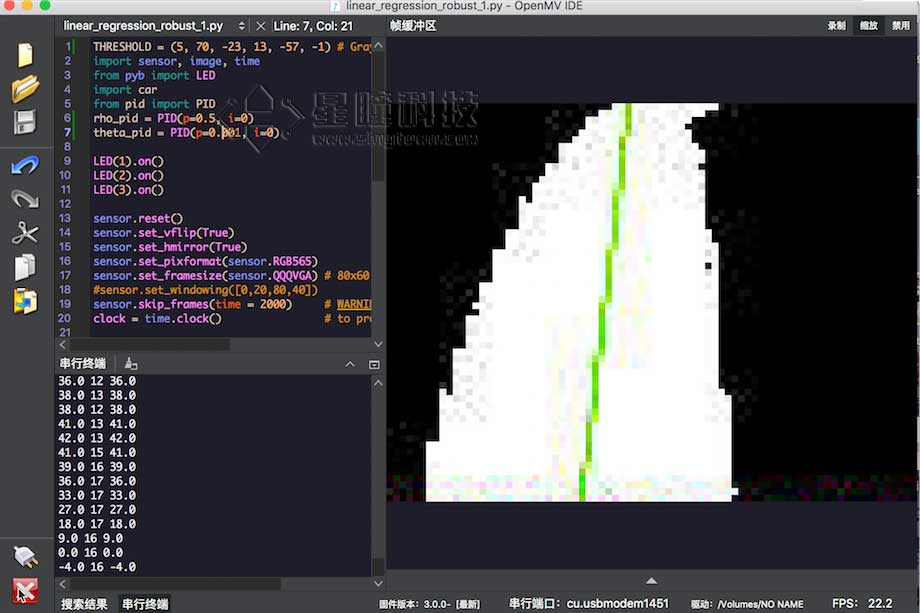Click Zoom button in frame buffer header
Viewport: 920px width, 613px height.
(x=868, y=25)
